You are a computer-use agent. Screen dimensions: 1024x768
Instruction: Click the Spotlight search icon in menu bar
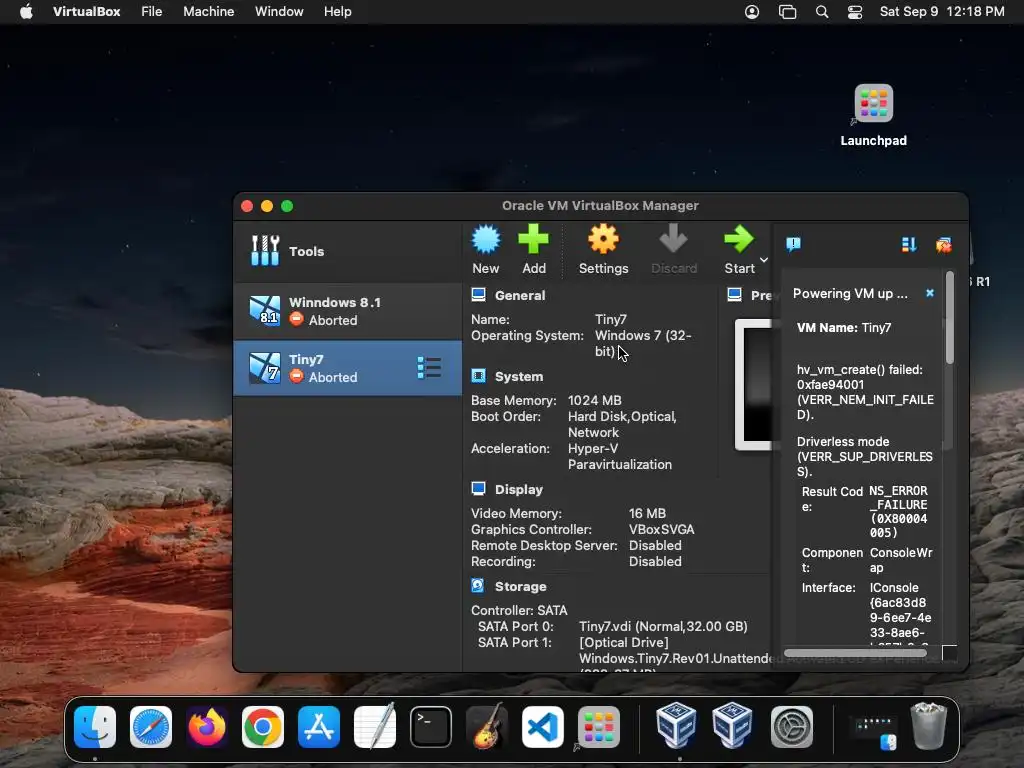click(x=822, y=12)
